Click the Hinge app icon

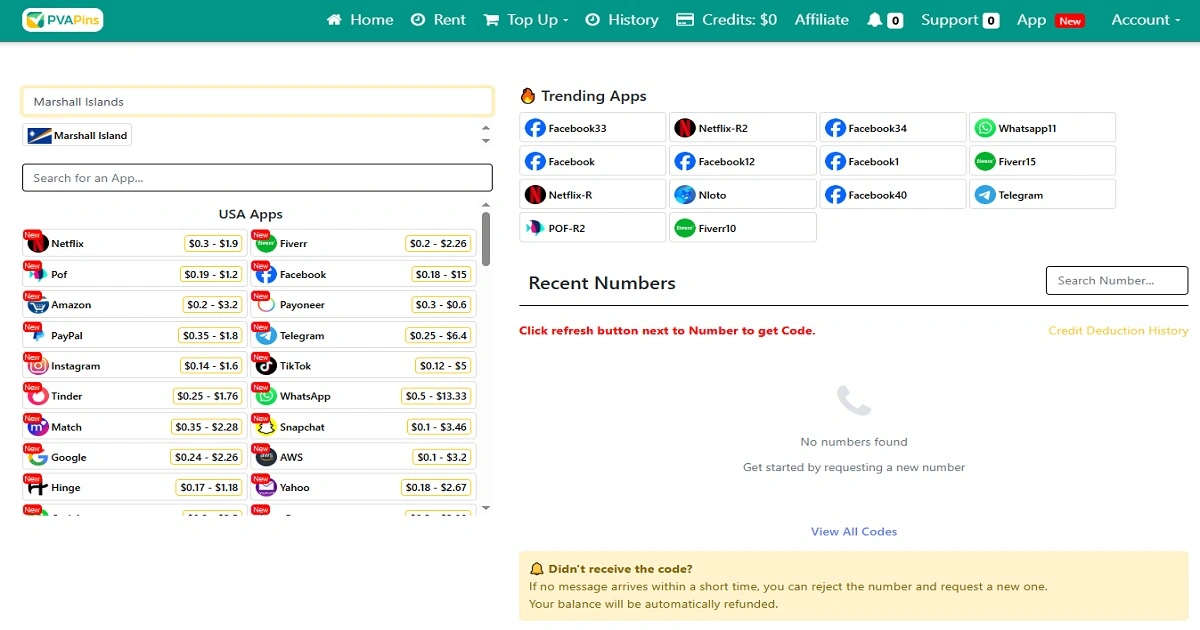click(38, 488)
